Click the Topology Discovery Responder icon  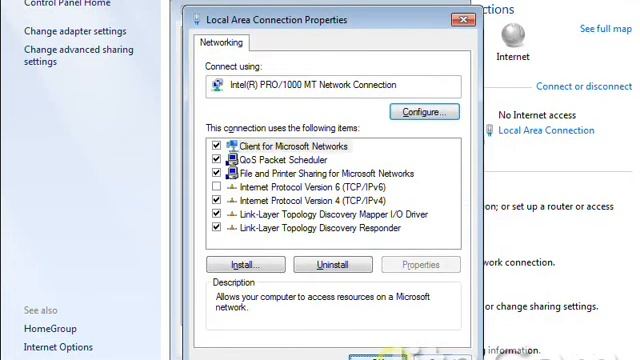(232, 228)
